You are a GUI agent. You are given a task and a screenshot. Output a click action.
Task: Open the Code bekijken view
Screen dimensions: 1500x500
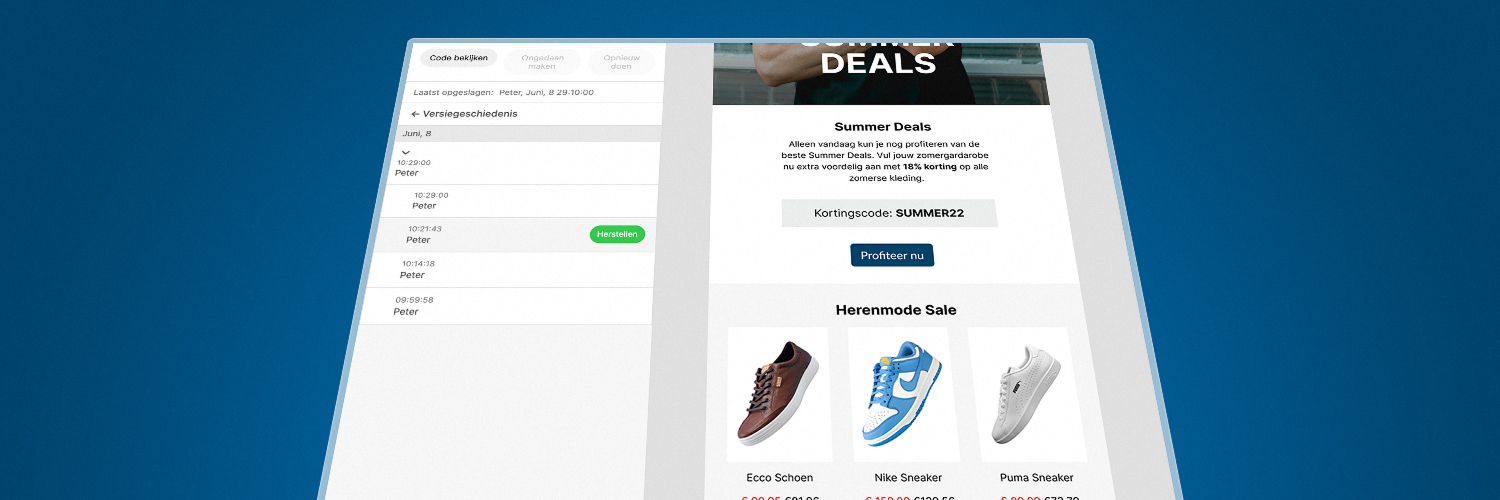pyautogui.click(x=458, y=58)
